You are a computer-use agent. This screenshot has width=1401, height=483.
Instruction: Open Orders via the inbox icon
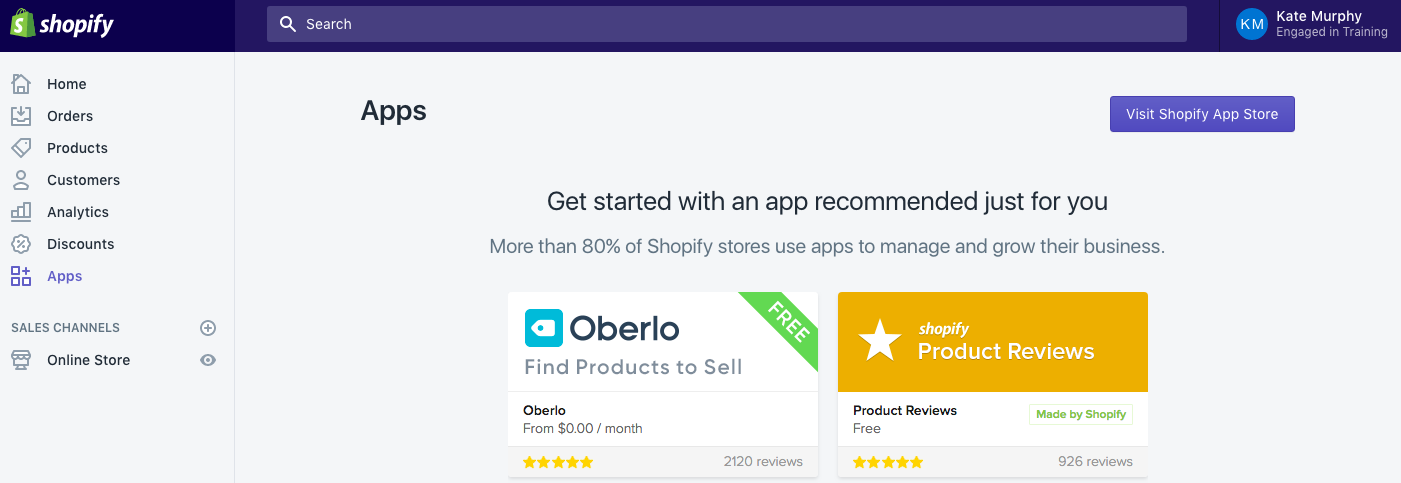pyautogui.click(x=21, y=116)
